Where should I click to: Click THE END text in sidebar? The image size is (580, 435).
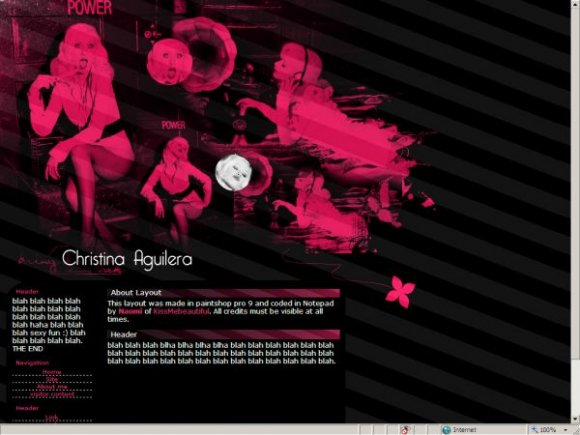(x=28, y=348)
